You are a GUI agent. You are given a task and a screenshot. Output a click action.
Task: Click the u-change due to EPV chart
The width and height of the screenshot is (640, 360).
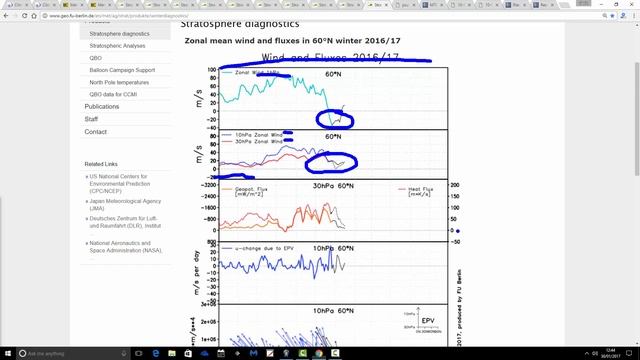pos(333,273)
